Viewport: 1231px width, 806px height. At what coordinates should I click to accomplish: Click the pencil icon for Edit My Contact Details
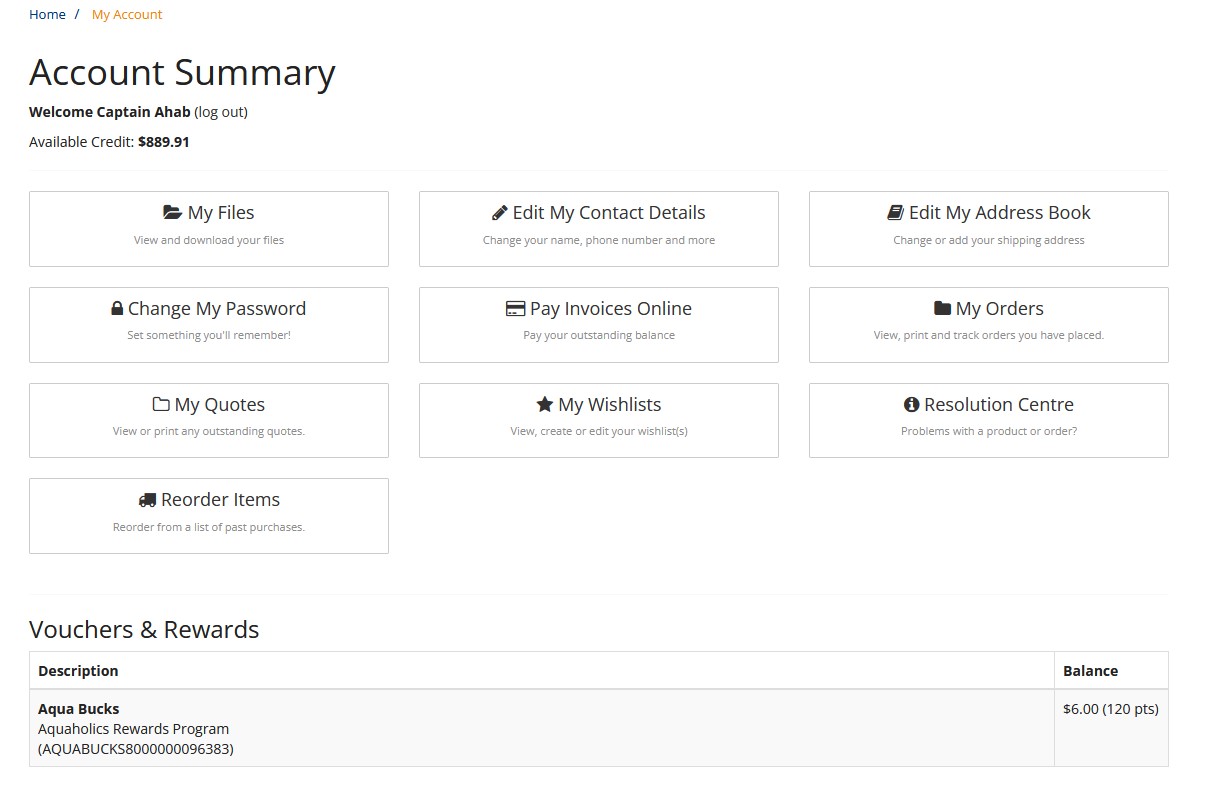coord(500,213)
